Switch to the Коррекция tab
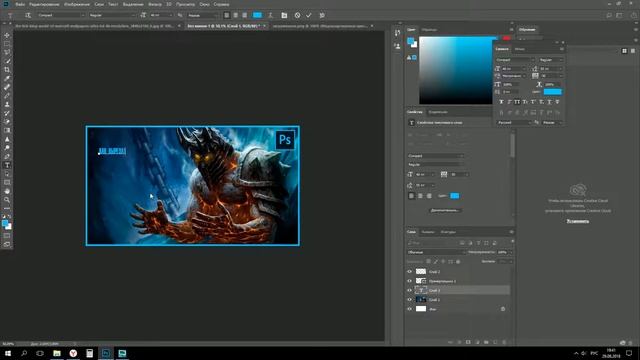The image size is (640, 360). pyautogui.click(x=438, y=112)
